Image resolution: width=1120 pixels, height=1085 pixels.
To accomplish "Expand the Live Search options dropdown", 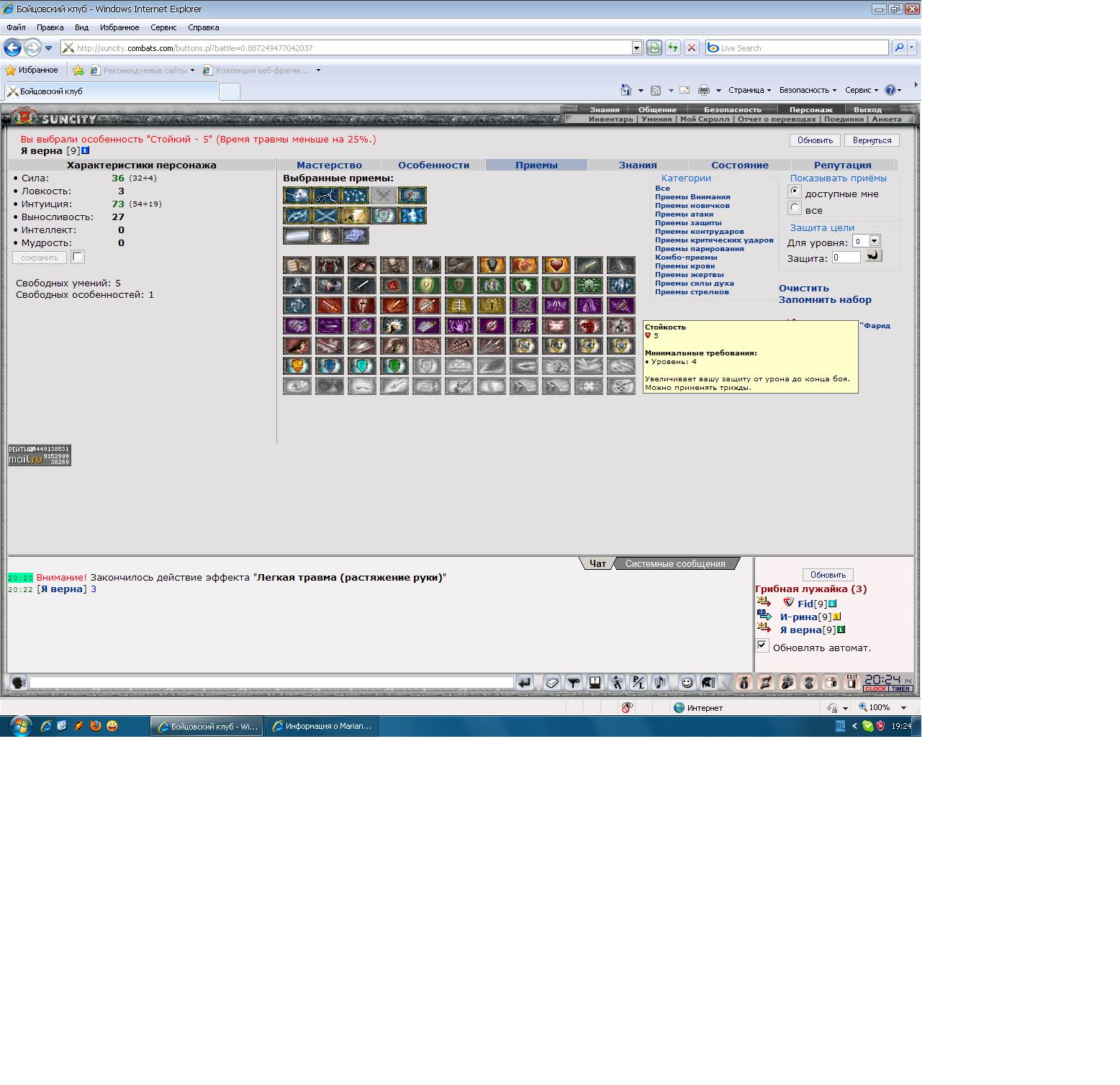I will (912, 47).
